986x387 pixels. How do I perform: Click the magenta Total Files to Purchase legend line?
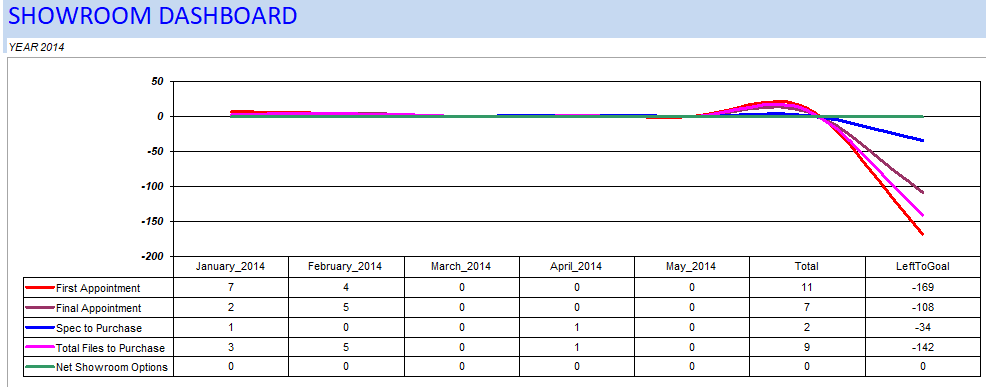(40, 348)
